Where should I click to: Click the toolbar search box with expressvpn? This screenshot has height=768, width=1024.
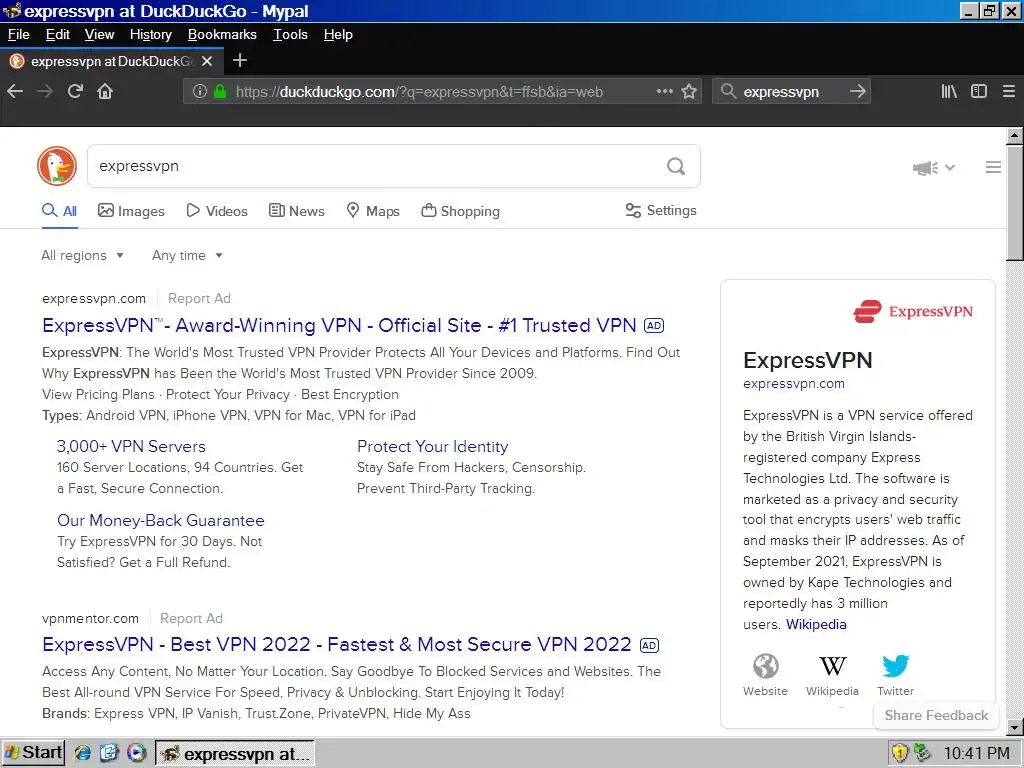[793, 91]
